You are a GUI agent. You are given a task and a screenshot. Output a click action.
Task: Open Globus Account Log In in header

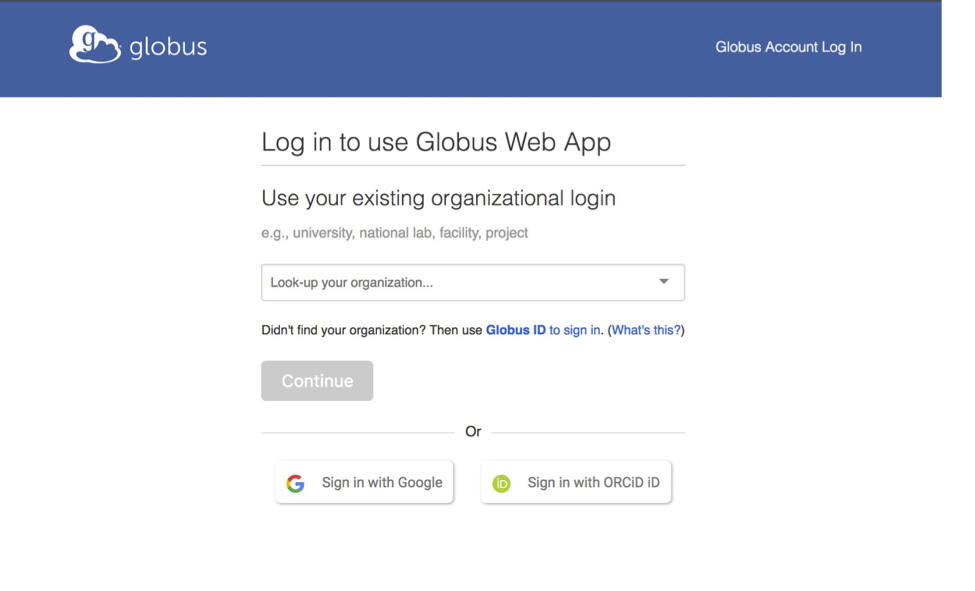point(788,47)
